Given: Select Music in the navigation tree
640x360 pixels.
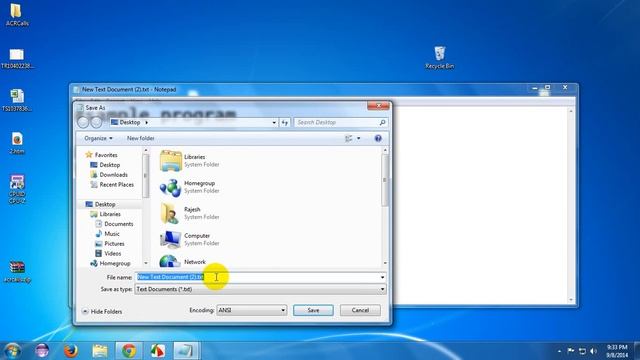Looking at the screenshot, I should pyautogui.click(x=107, y=233).
